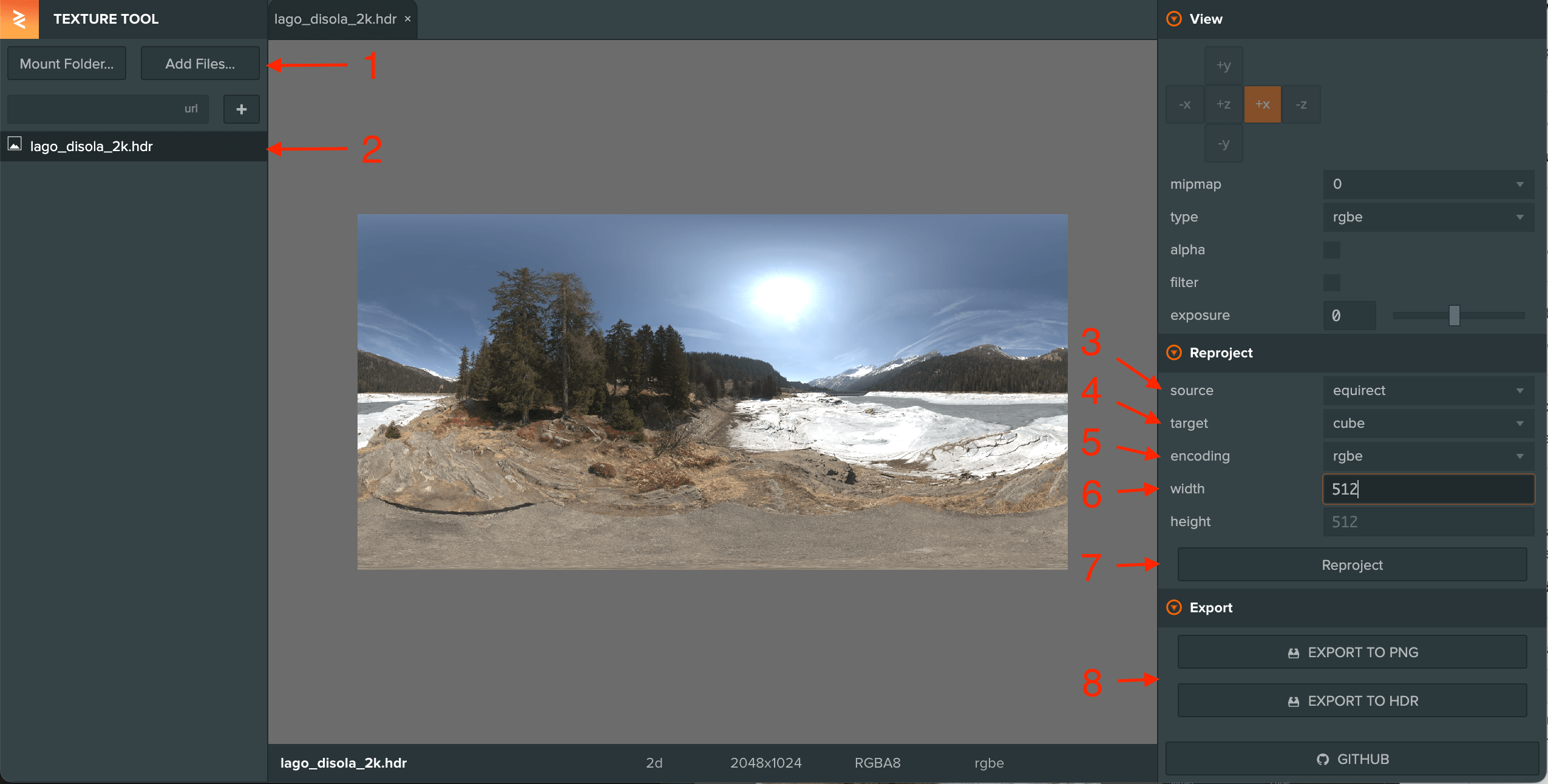This screenshot has width=1548, height=784.
Task: Click the RGBA8 status bar text
Action: (x=877, y=763)
